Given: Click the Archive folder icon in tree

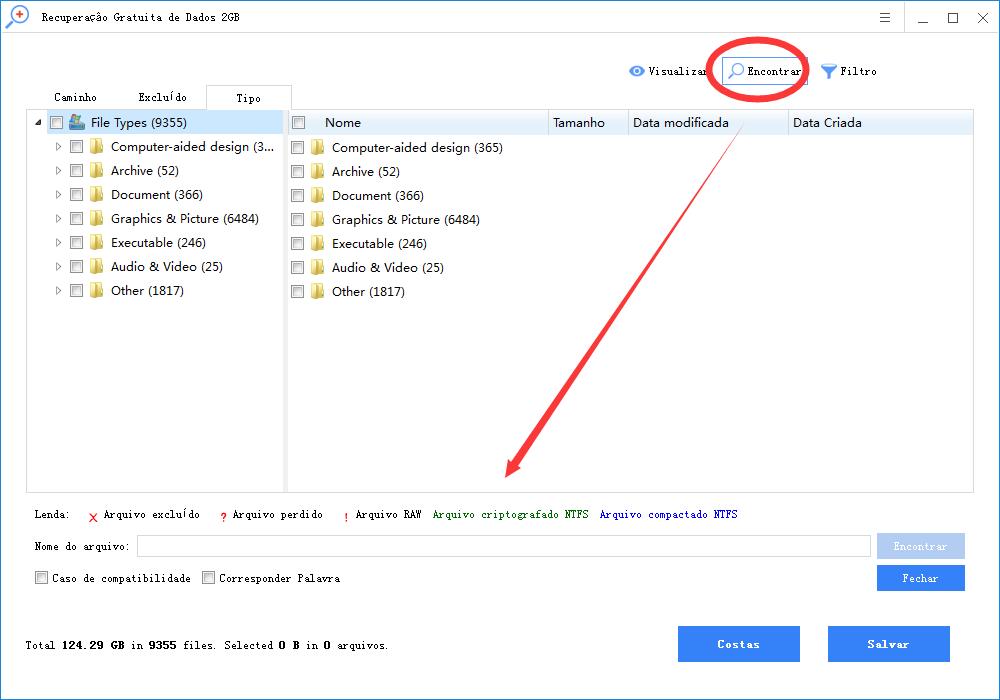Looking at the screenshot, I should point(97,171).
